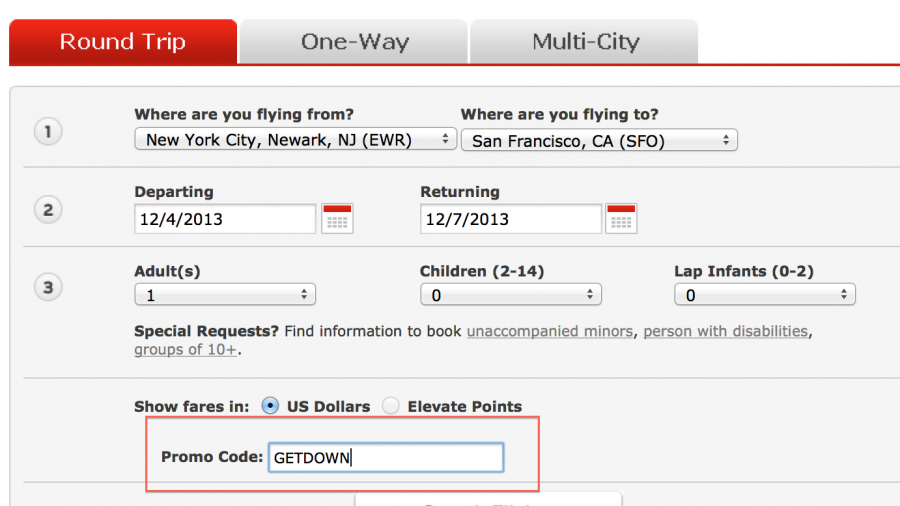Screen dimensions: 900x506
Task: Expand the Lap Infants (0-2) dropdown
Action: pyautogui.click(x=764, y=295)
